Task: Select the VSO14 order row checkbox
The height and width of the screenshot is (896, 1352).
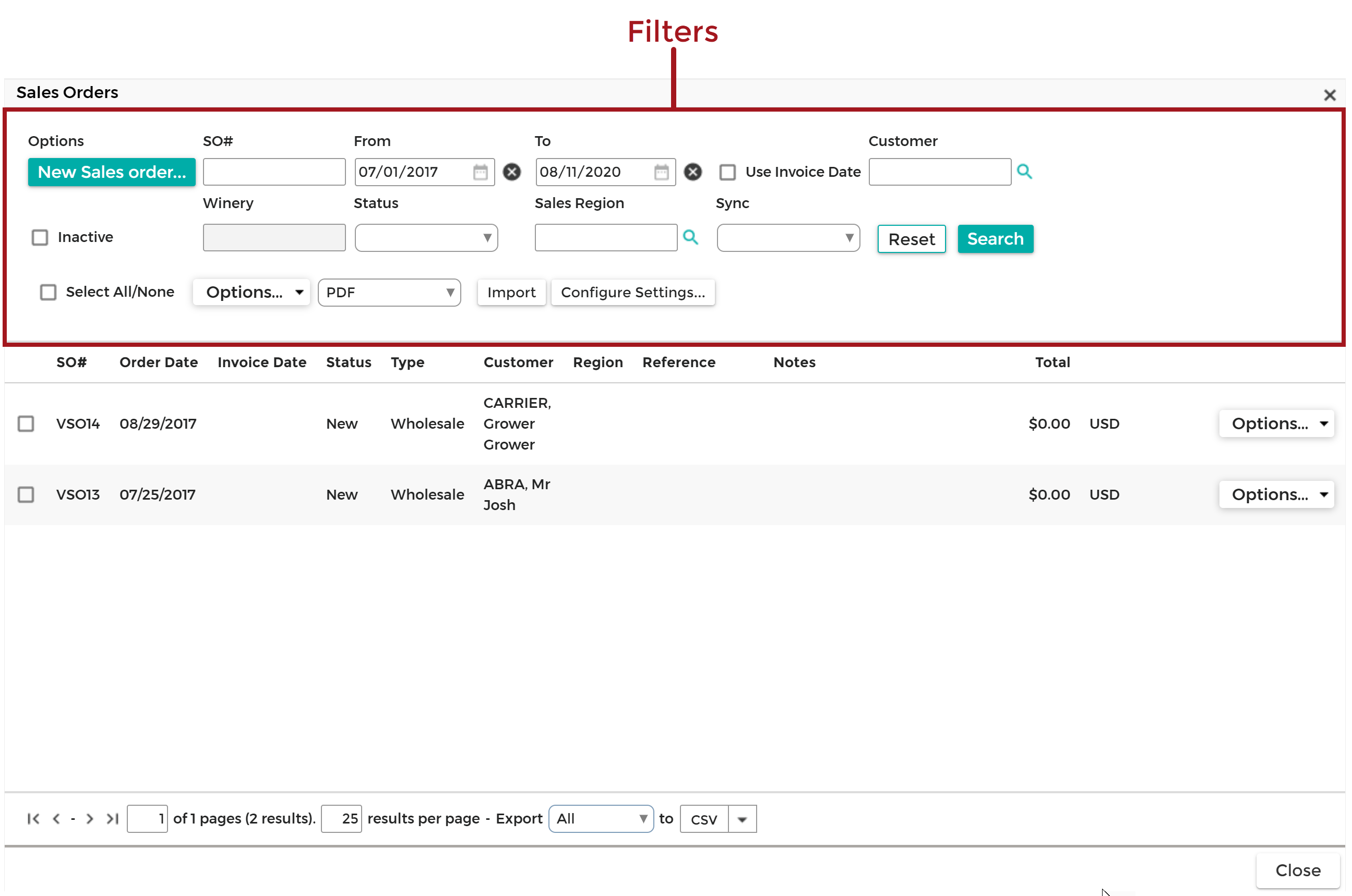Action: pos(26,425)
